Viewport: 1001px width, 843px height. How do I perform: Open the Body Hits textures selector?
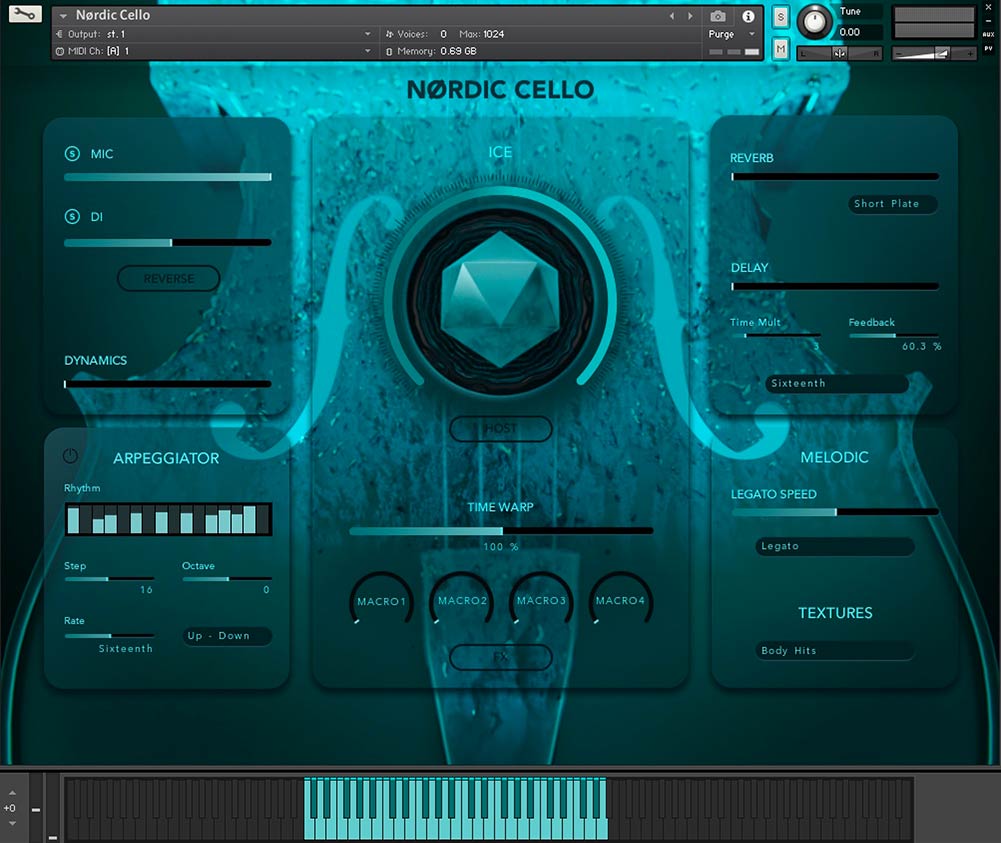click(x=834, y=650)
